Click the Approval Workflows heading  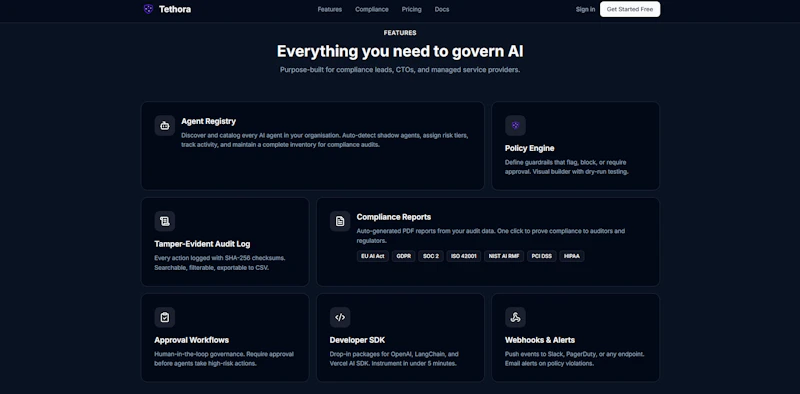(x=191, y=340)
